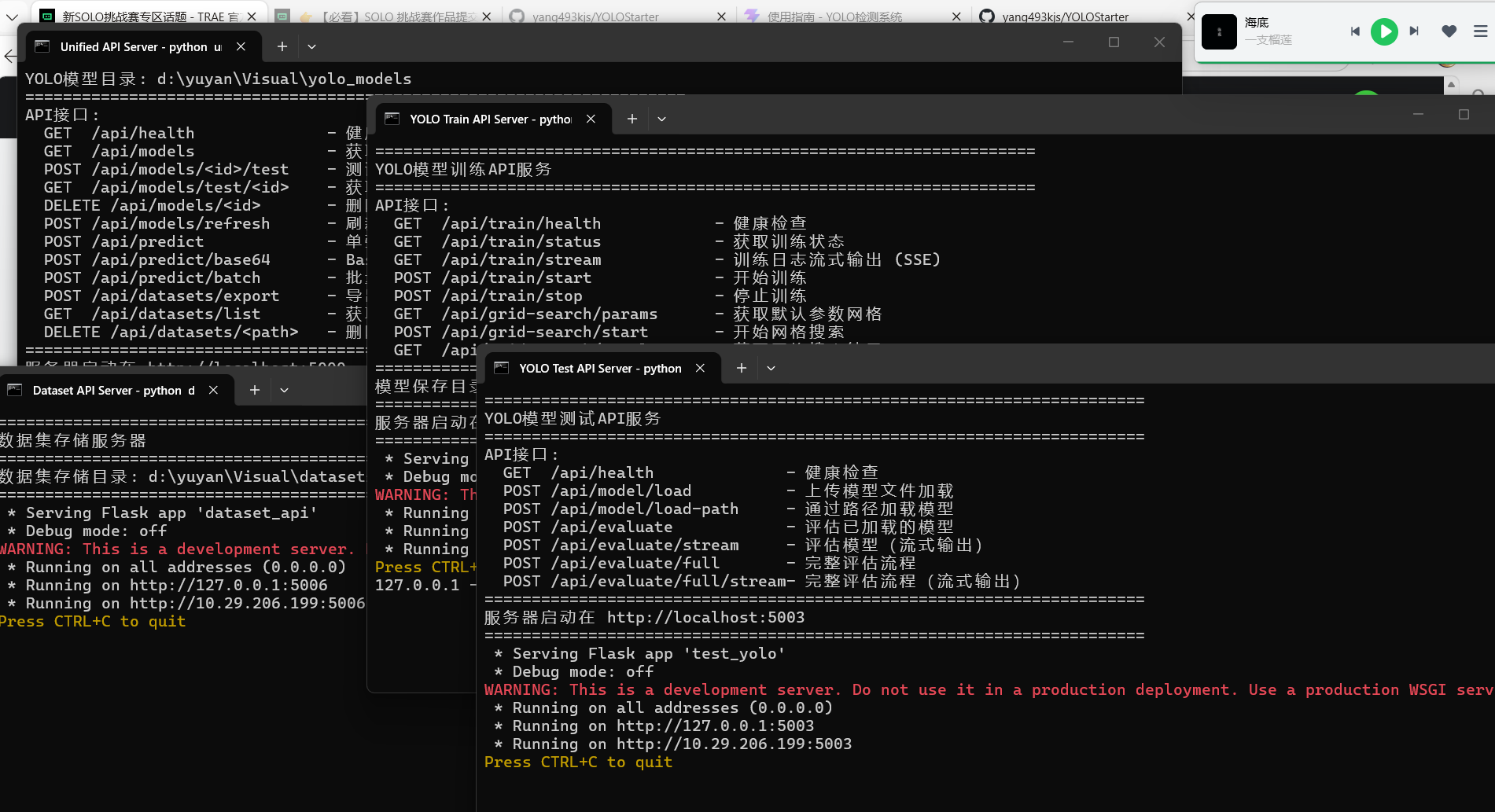Open tab dropdown in Dataset API Server window
This screenshot has width=1495, height=812.
pos(284,390)
